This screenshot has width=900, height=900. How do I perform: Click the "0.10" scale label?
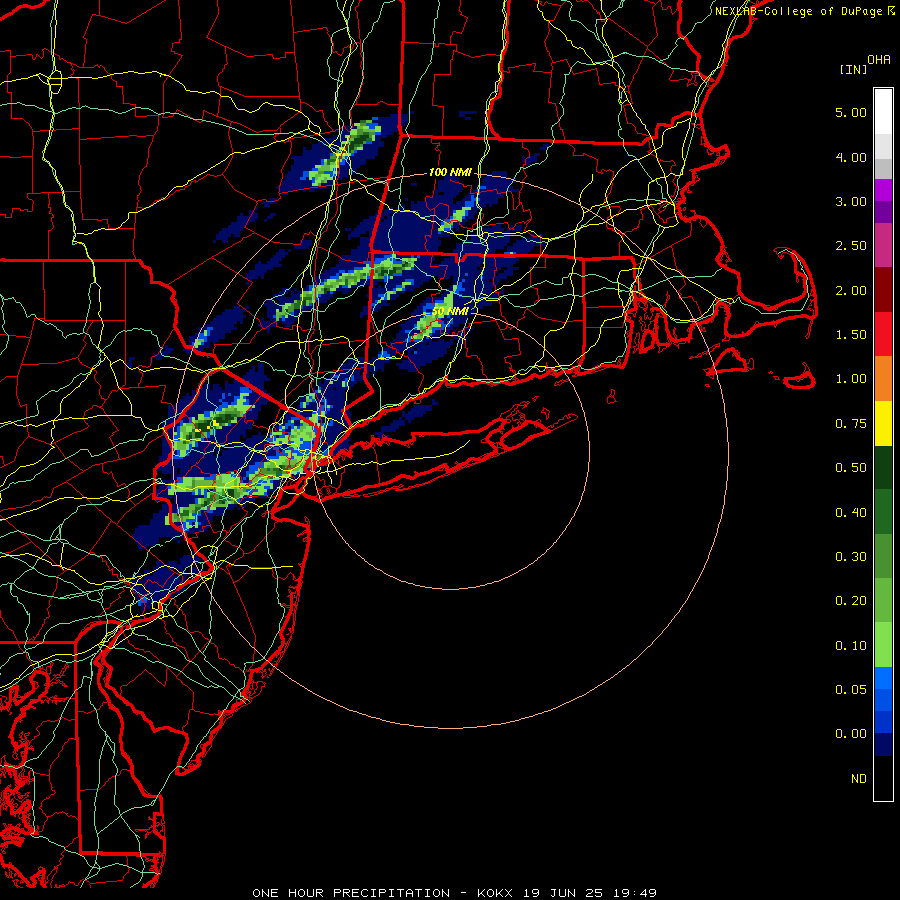pos(851,646)
